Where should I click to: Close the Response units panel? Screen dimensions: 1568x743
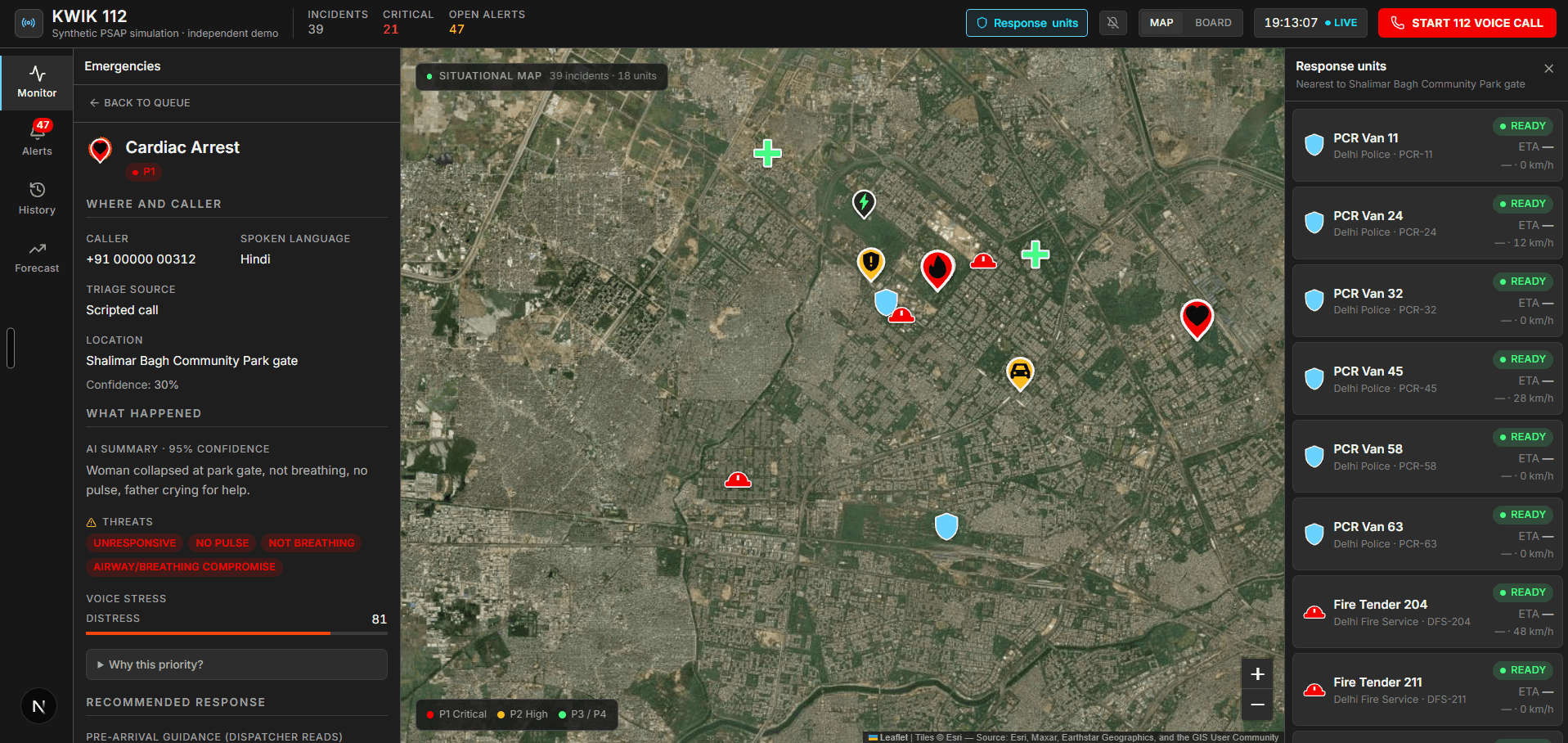tap(1548, 69)
